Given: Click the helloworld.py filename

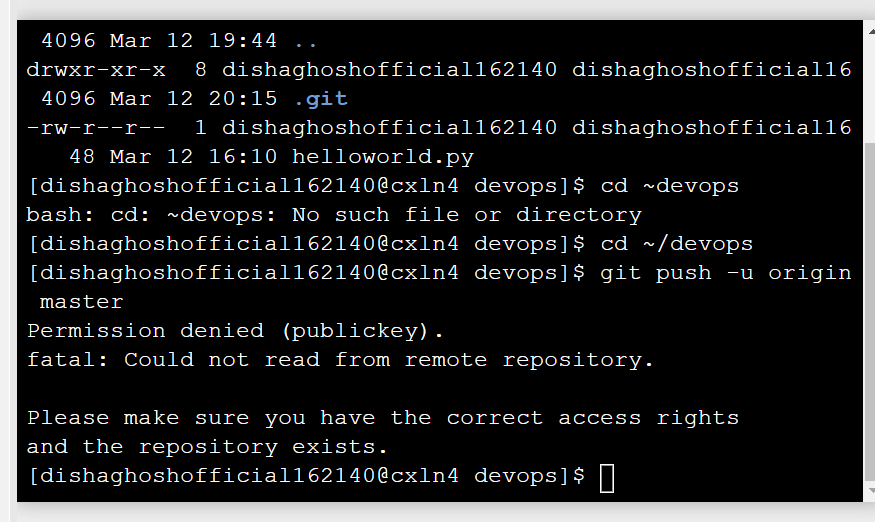Looking at the screenshot, I should tap(383, 157).
